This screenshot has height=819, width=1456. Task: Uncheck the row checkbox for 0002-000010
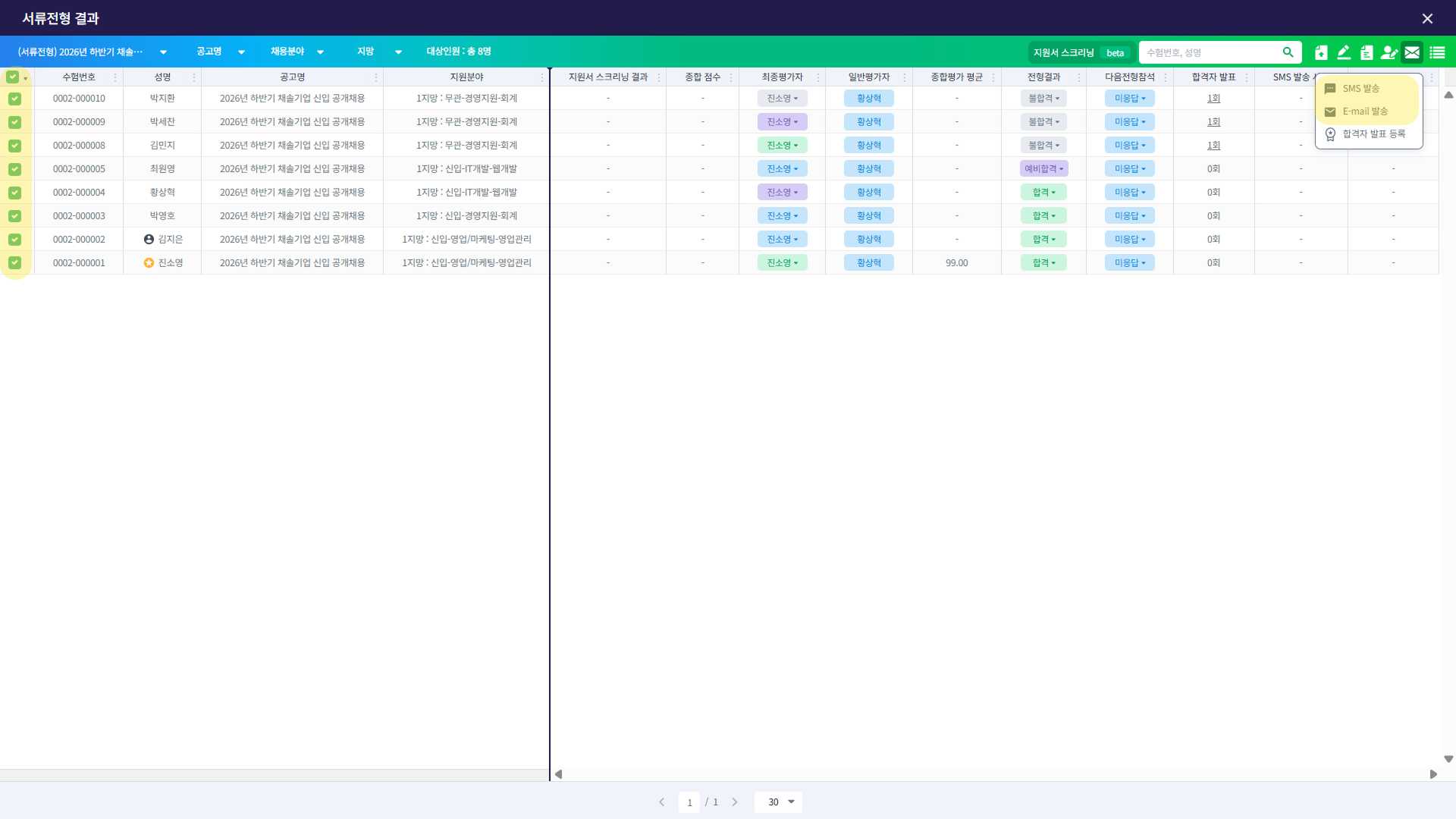click(x=14, y=99)
